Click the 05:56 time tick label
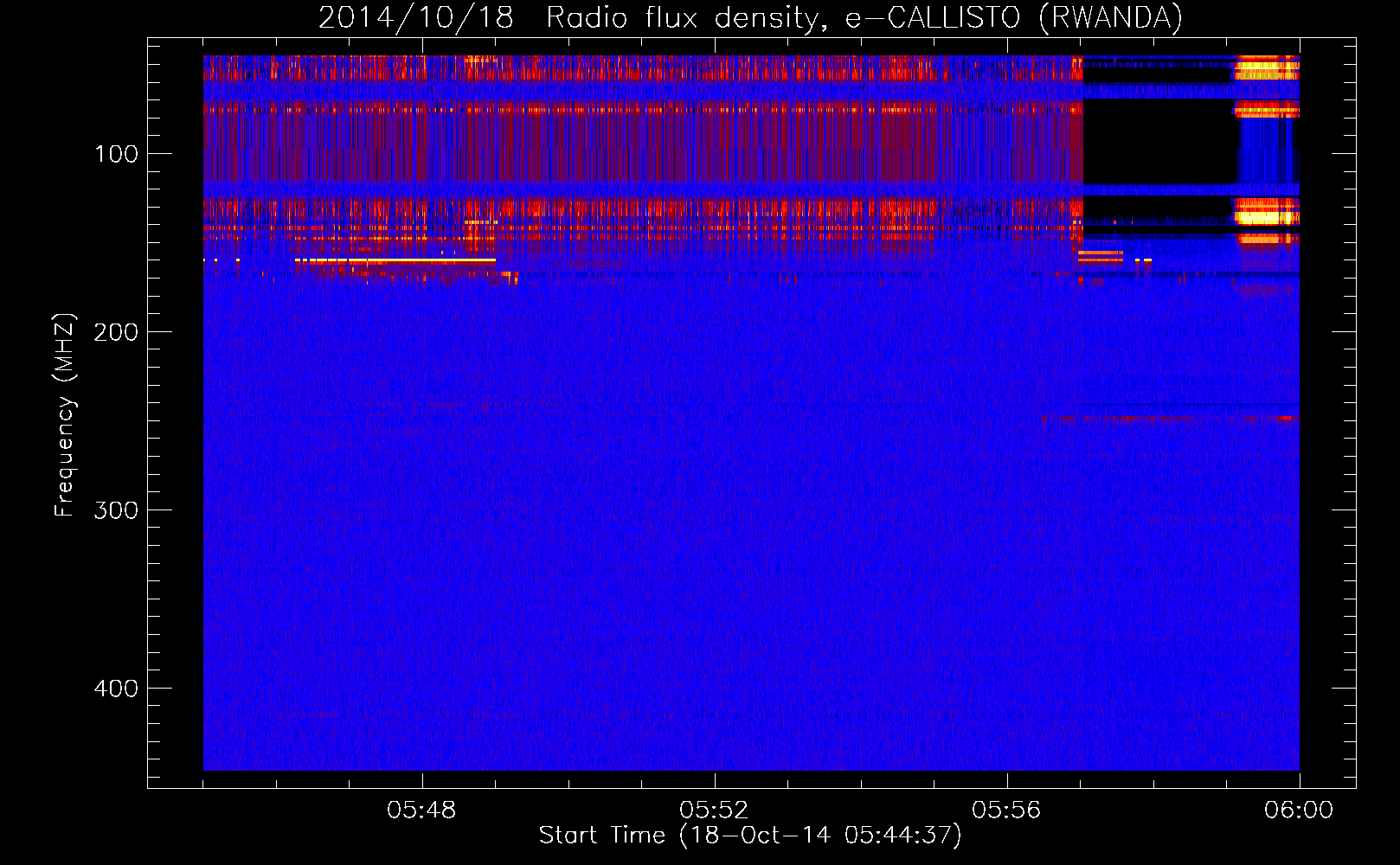 click(x=1006, y=811)
